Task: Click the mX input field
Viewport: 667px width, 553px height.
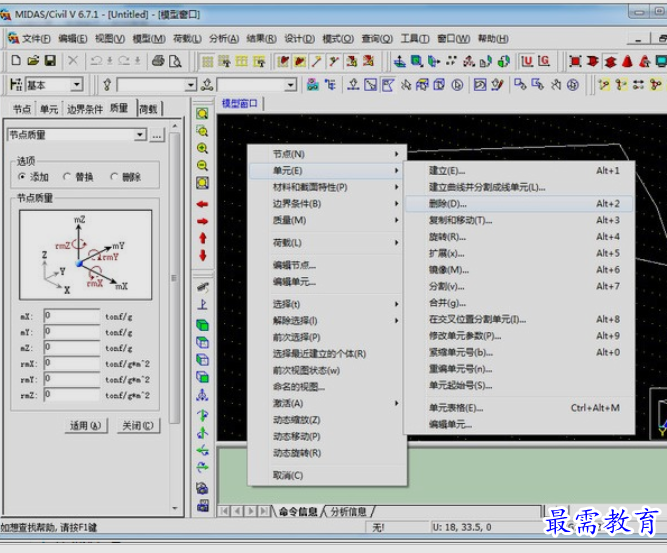Action: 72,316
